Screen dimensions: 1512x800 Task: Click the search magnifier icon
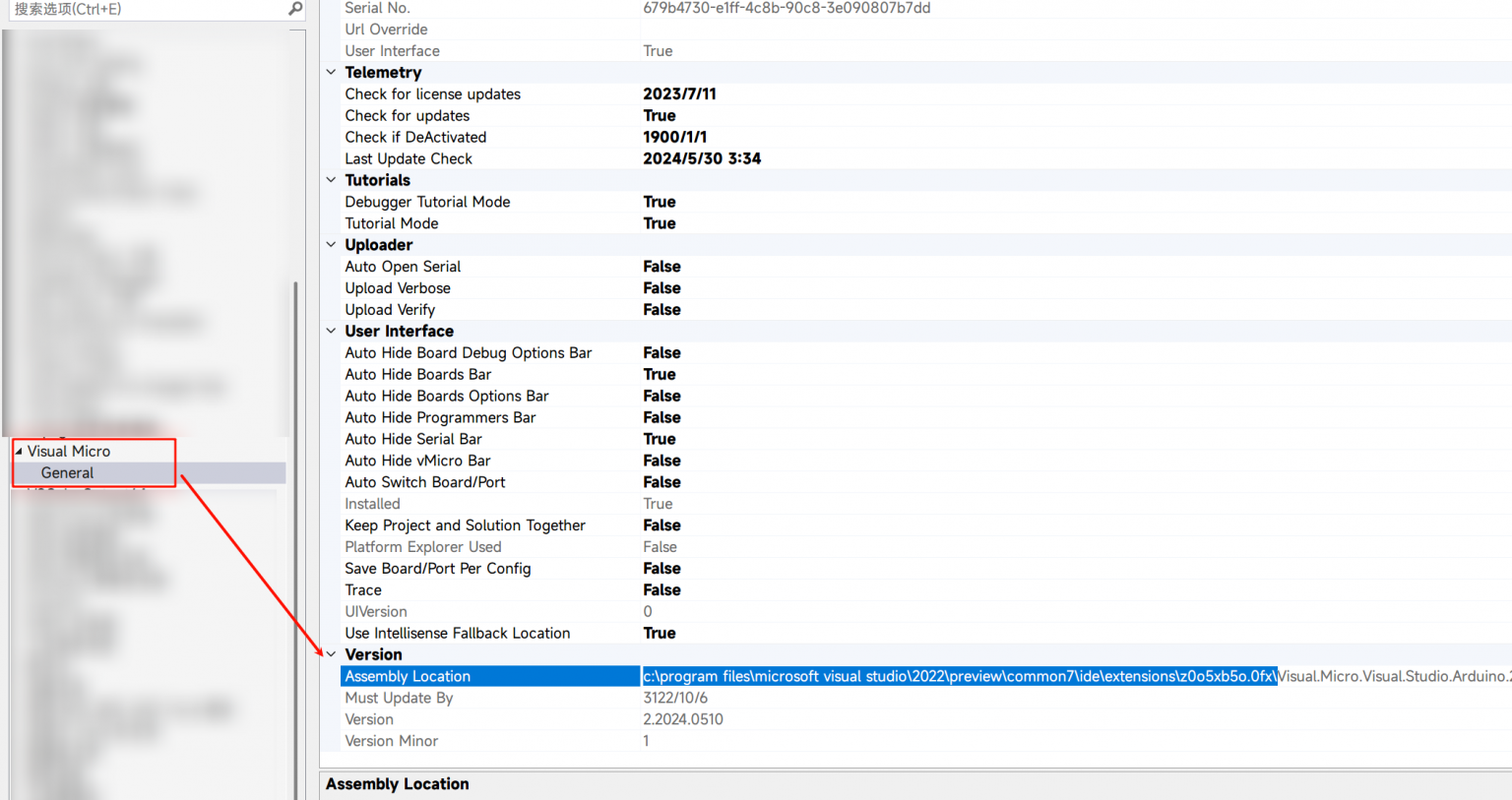pos(294,9)
